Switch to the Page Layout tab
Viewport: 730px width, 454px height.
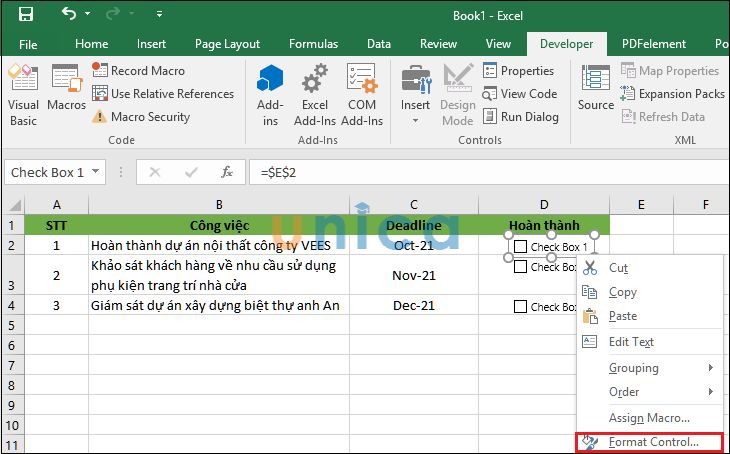[227, 44]
